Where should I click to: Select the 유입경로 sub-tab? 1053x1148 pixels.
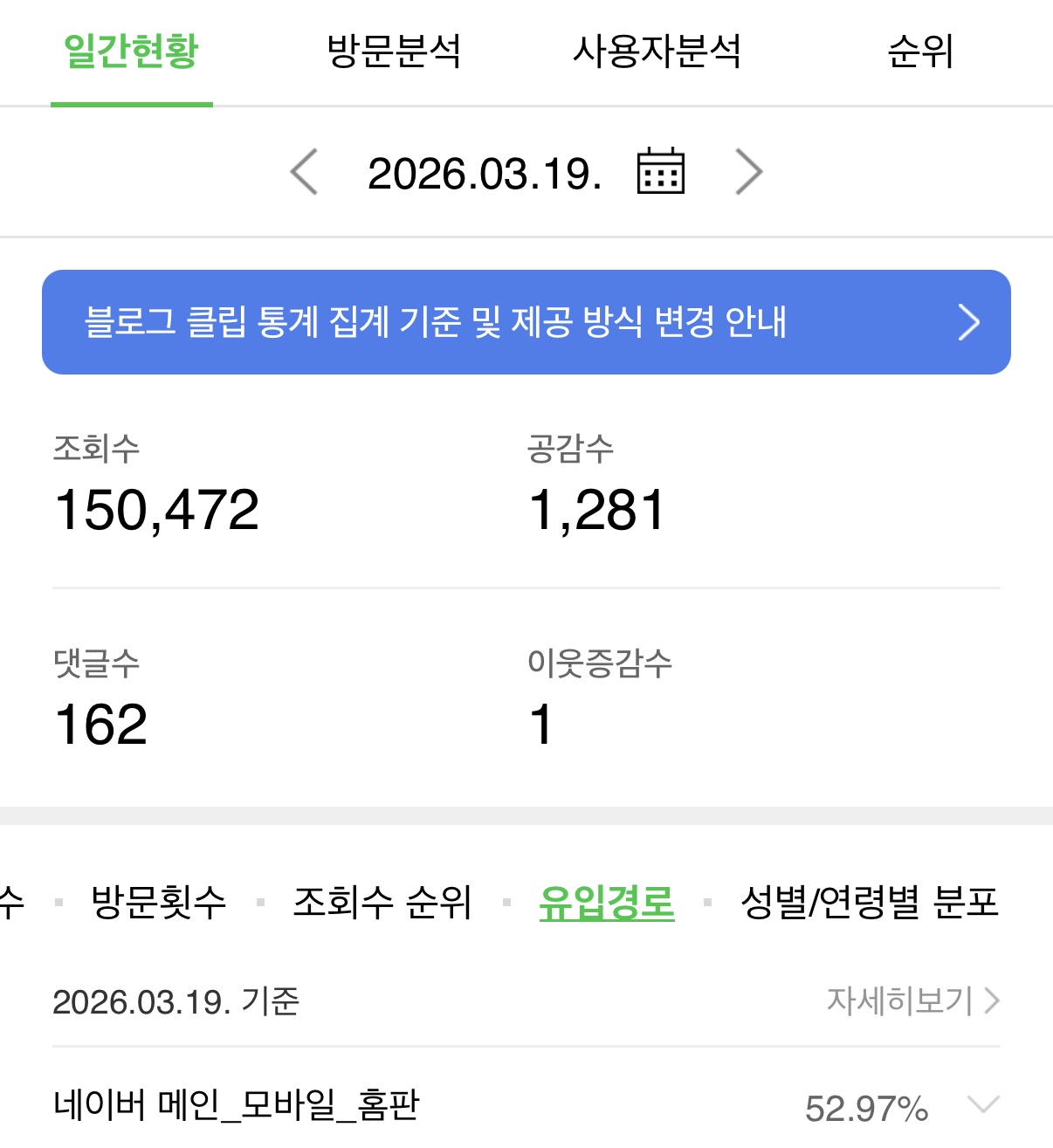point(607,903)
